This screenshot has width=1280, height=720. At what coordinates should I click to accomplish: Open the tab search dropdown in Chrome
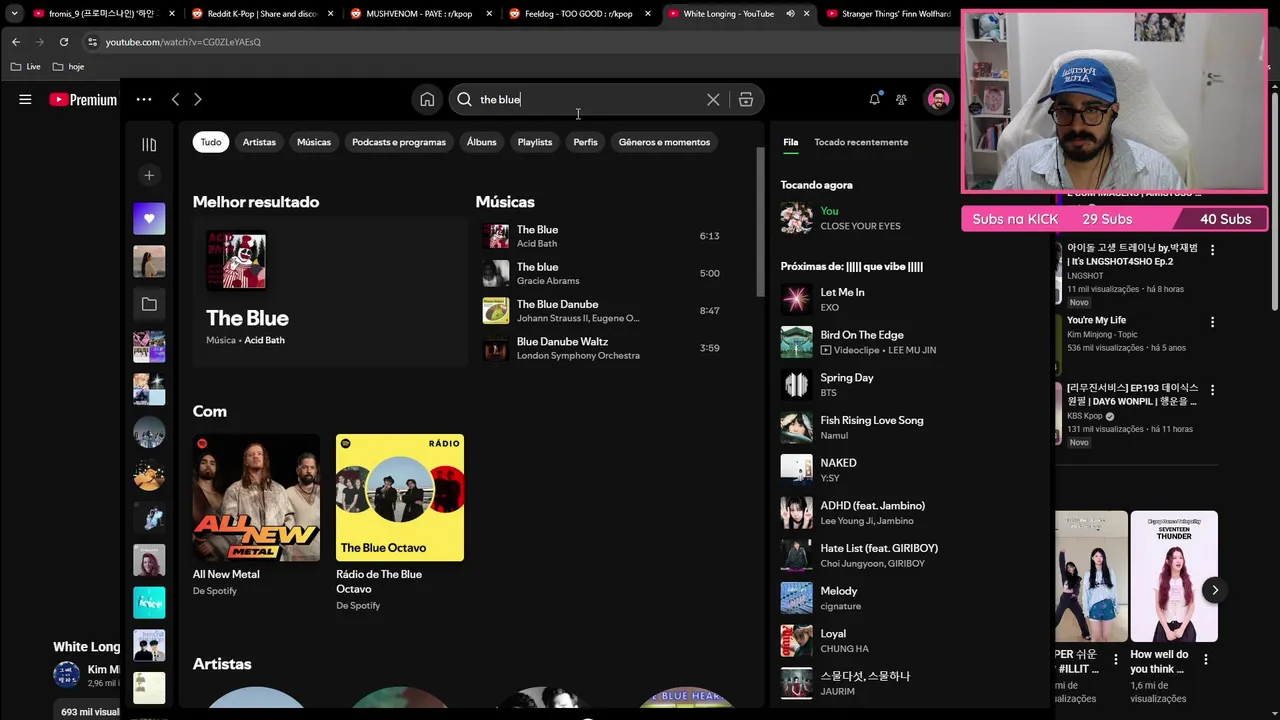click(14, 14)
